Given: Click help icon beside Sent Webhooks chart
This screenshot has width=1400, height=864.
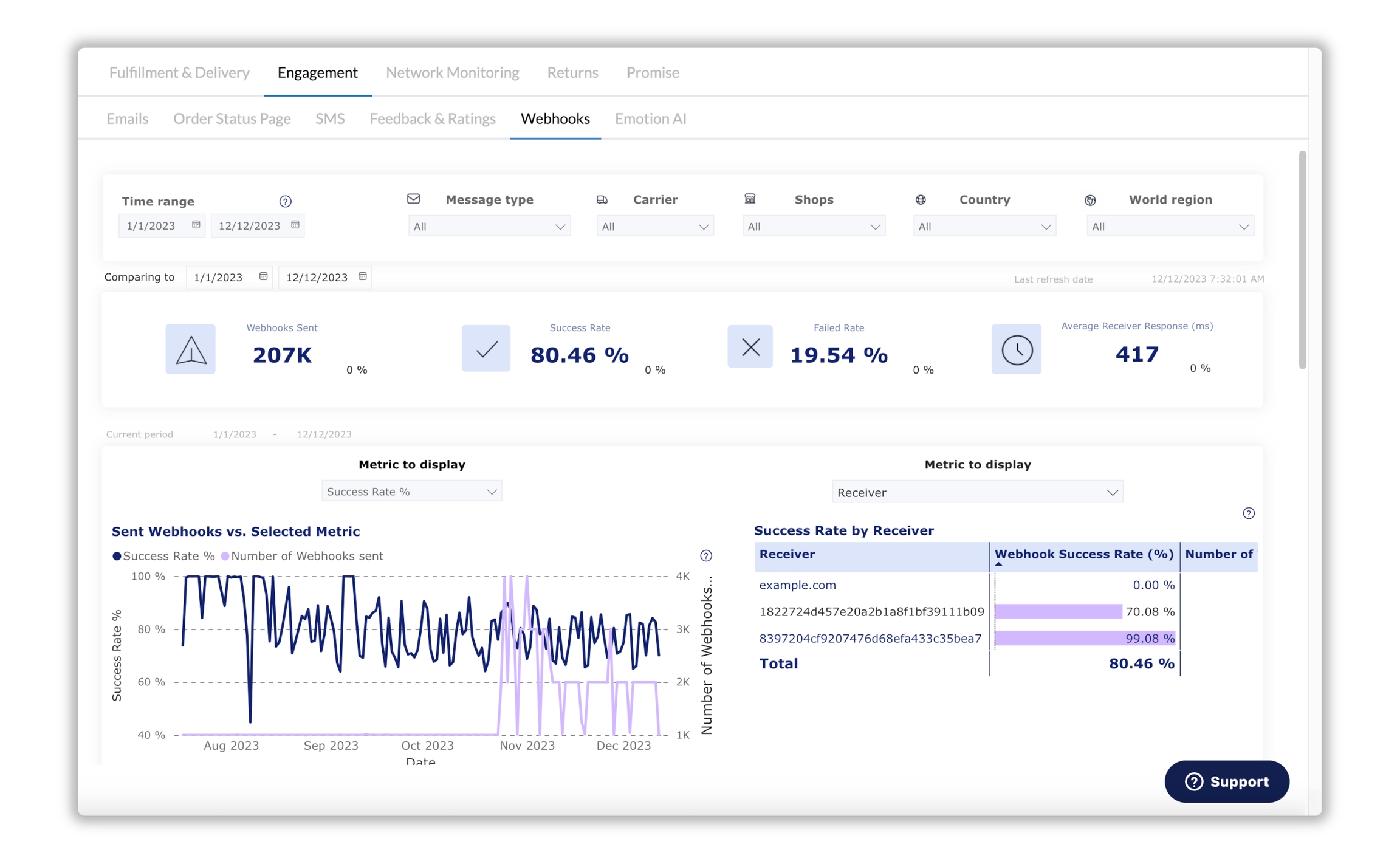Looking at the screenshot, I should (x=706, y=555).
